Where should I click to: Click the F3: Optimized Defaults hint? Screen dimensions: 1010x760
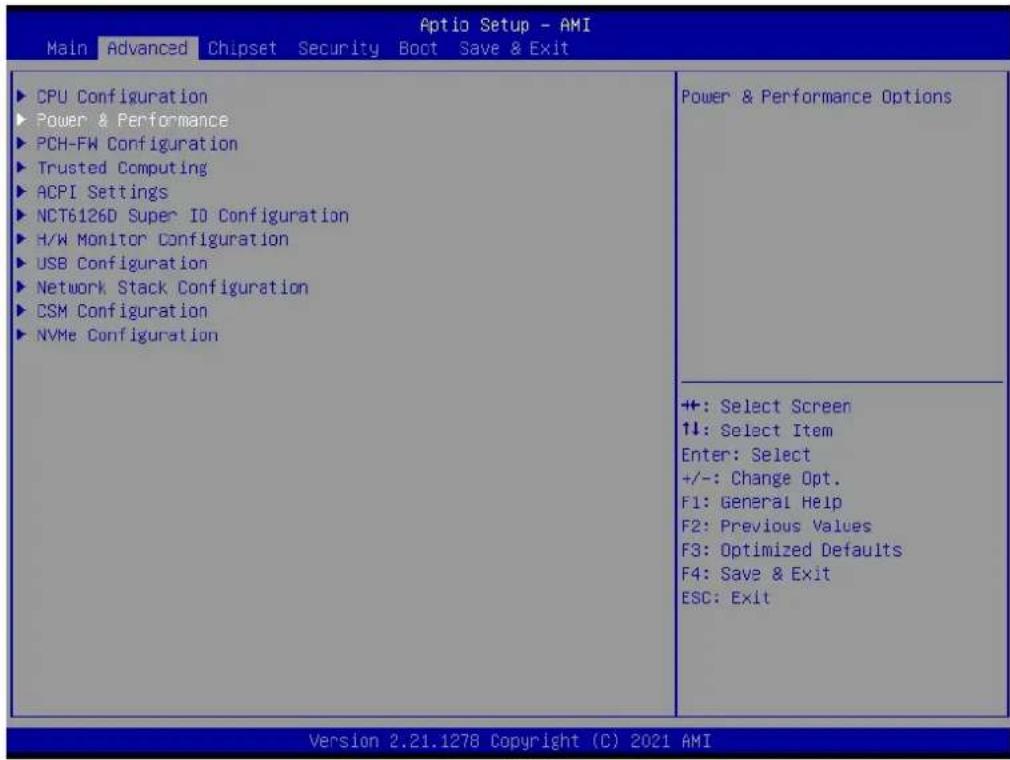(792, 550)
